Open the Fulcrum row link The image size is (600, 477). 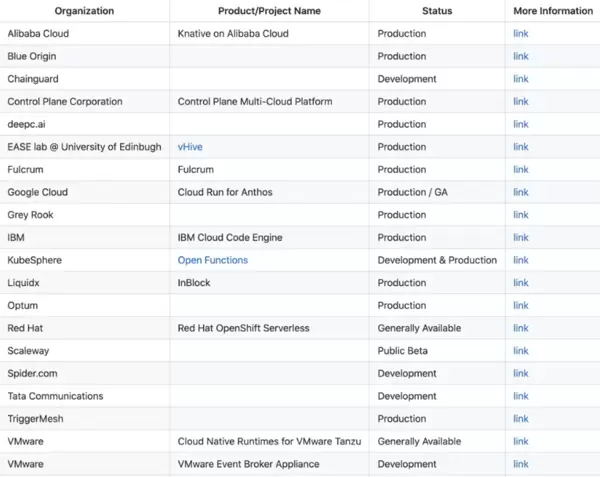[x=520, y=169]
